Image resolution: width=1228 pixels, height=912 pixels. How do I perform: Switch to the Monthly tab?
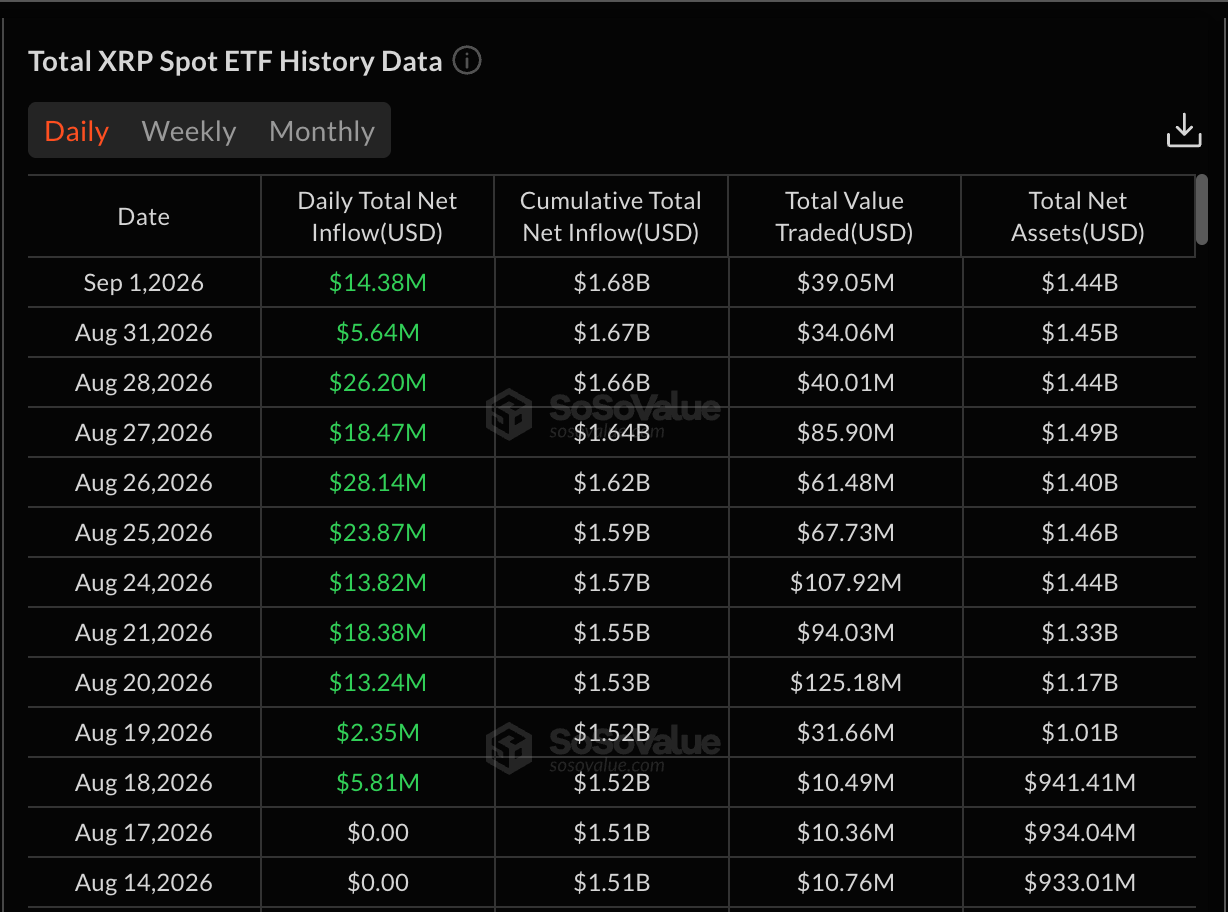click(322, 131)
